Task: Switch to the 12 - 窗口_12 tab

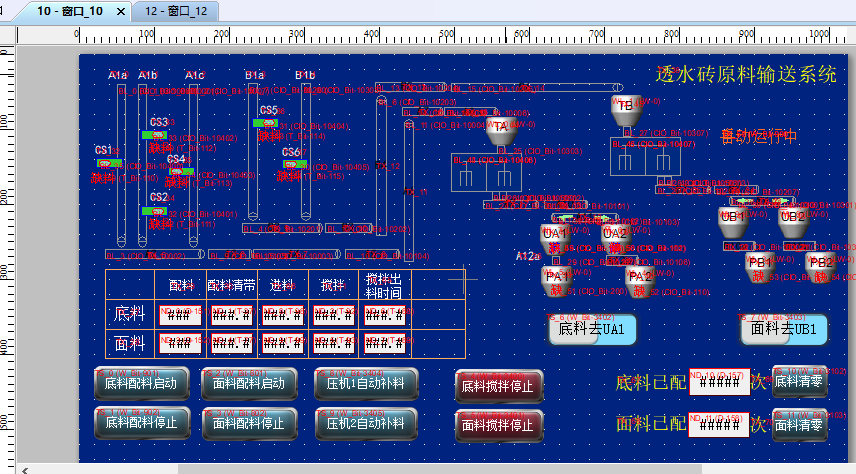Action: 175,11
